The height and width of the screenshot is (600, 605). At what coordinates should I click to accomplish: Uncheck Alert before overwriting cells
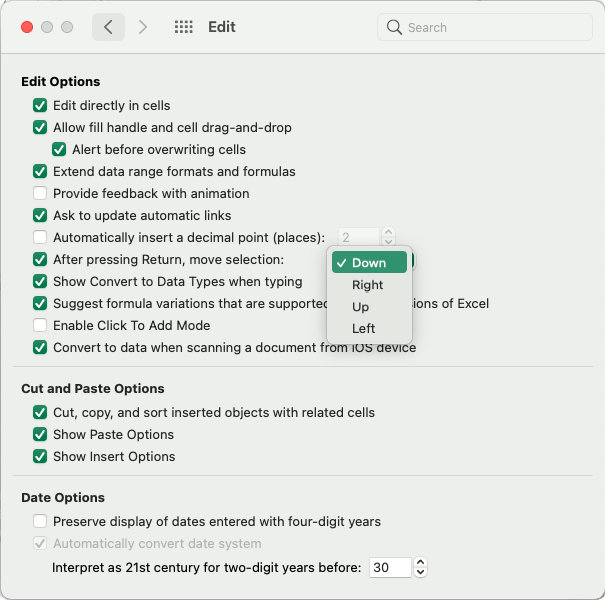59,150
